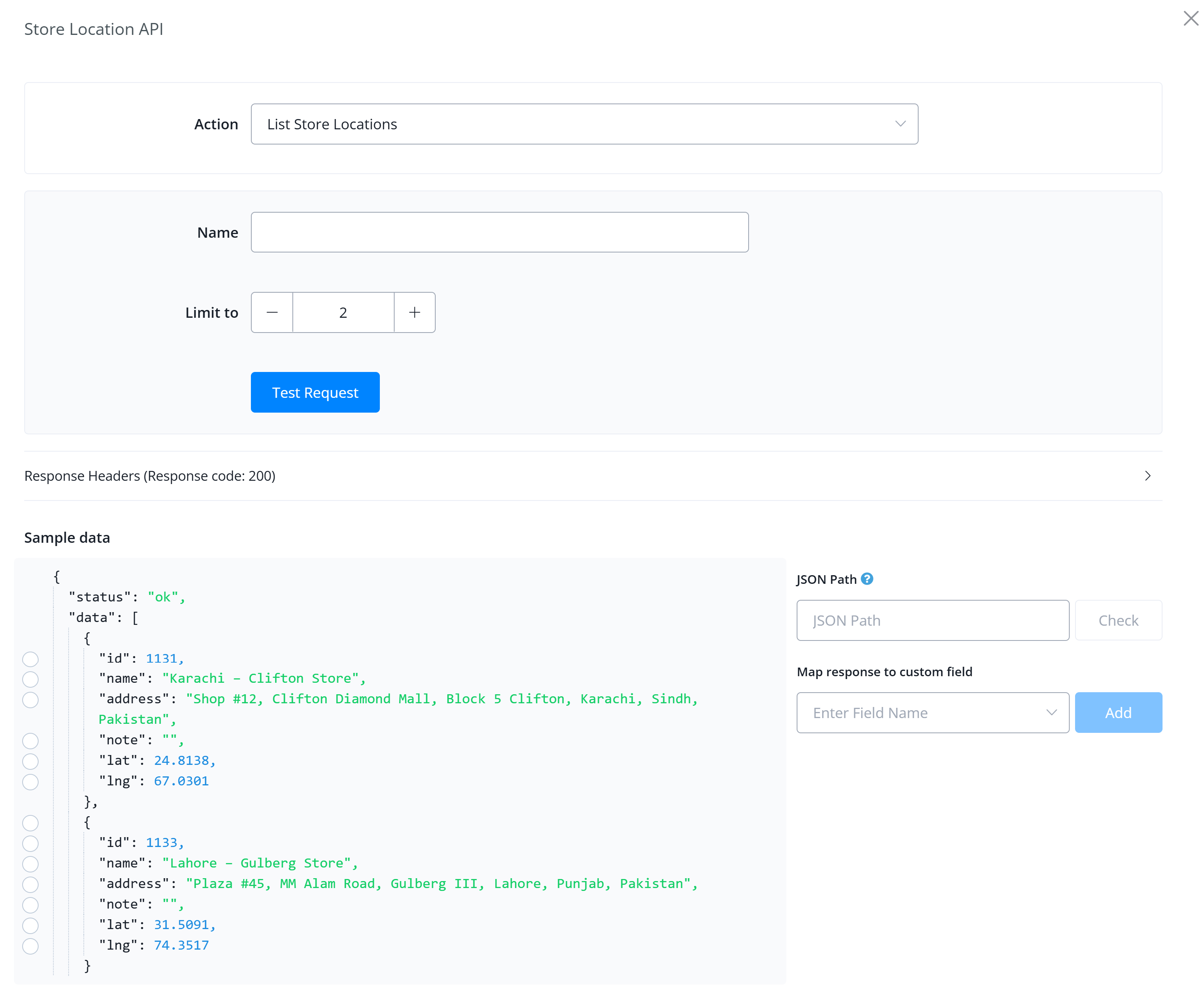Select radio for Shop #12 address line
1204x1003 pixels.
coord(30,700)
